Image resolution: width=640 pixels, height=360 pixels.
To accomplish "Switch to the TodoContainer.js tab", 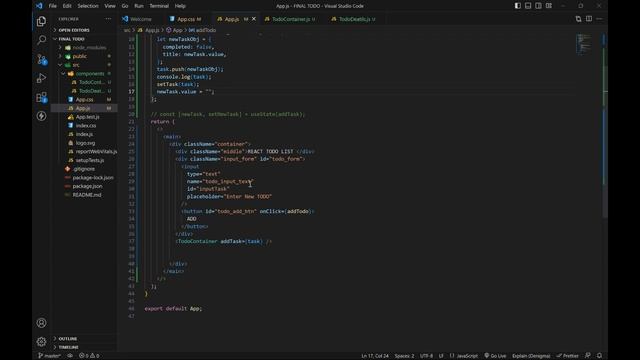I will tap(291, 19).
